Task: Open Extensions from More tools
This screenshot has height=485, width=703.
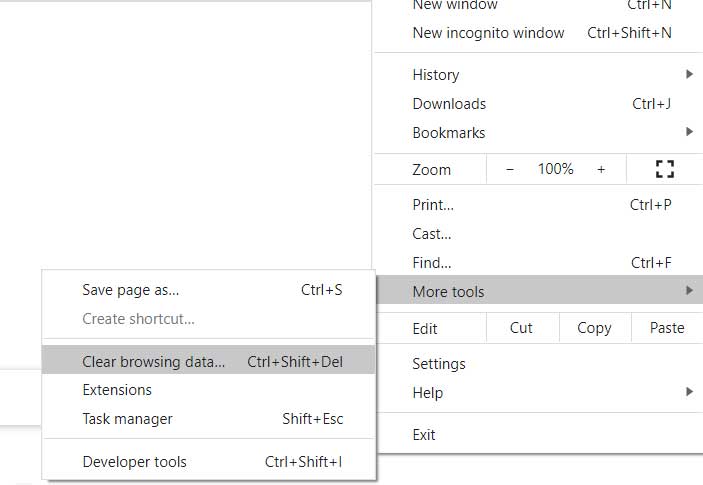Action: [208, 390]
